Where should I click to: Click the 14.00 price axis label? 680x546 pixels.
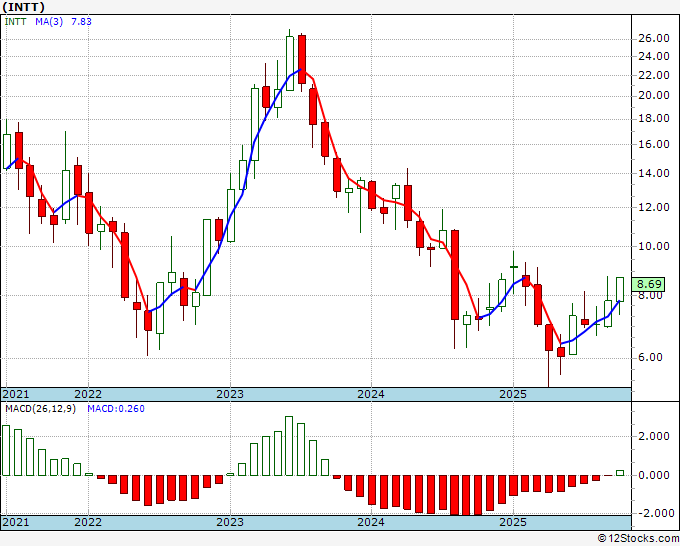click(654, 173)
